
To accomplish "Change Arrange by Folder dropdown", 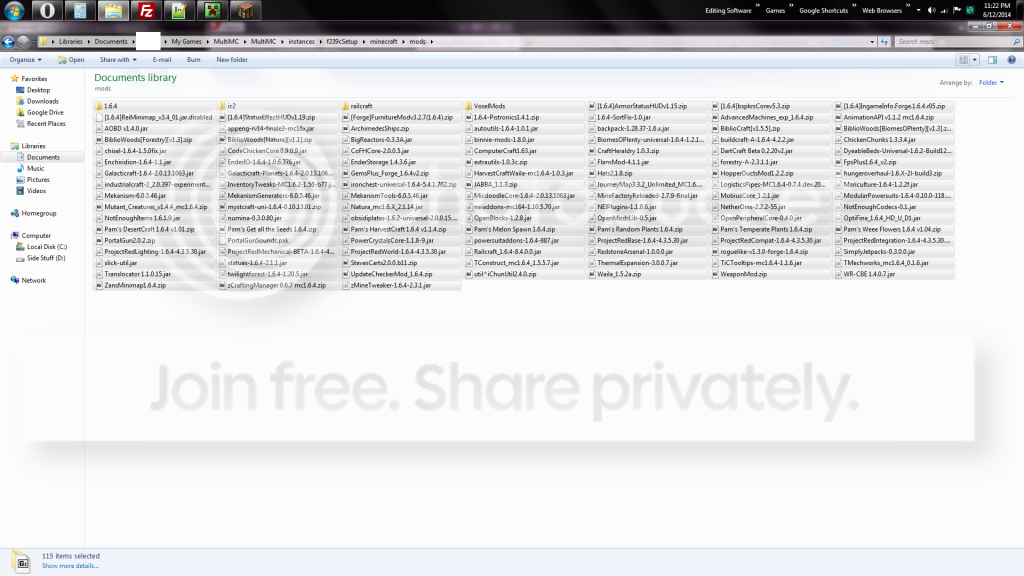I will point(991,83).
